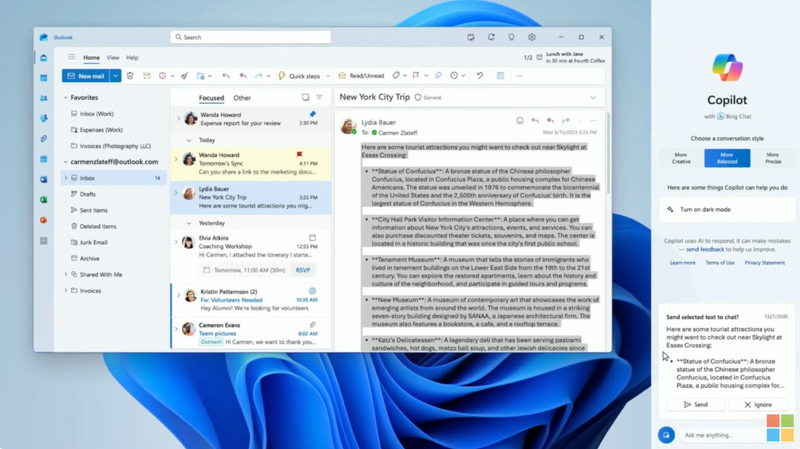The height and width of the screenshot is (449, 800).
Task: Click the Report junk icon
Action: 162,76
